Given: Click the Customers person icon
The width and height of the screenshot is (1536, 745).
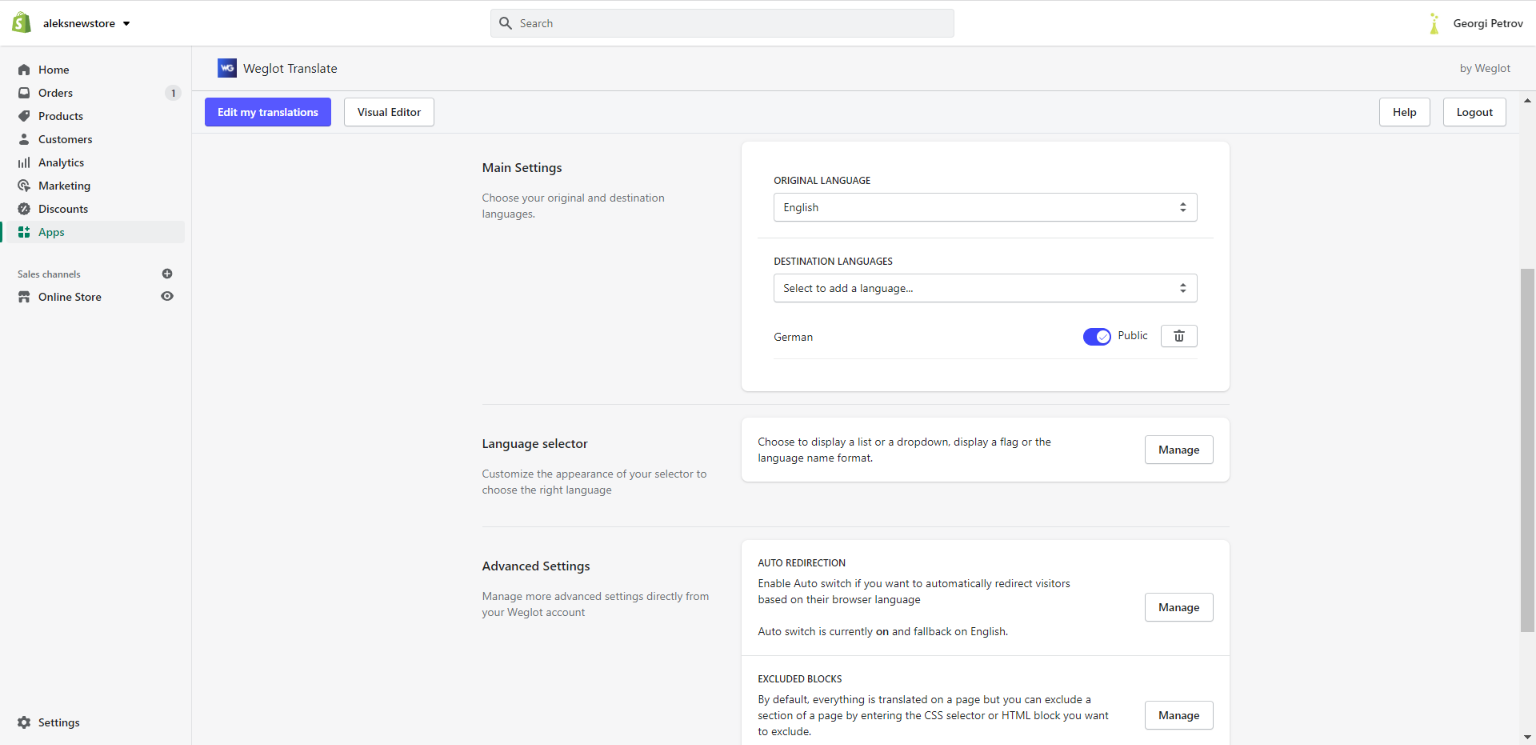Looking at the screenshot, I should pos(24,139).
